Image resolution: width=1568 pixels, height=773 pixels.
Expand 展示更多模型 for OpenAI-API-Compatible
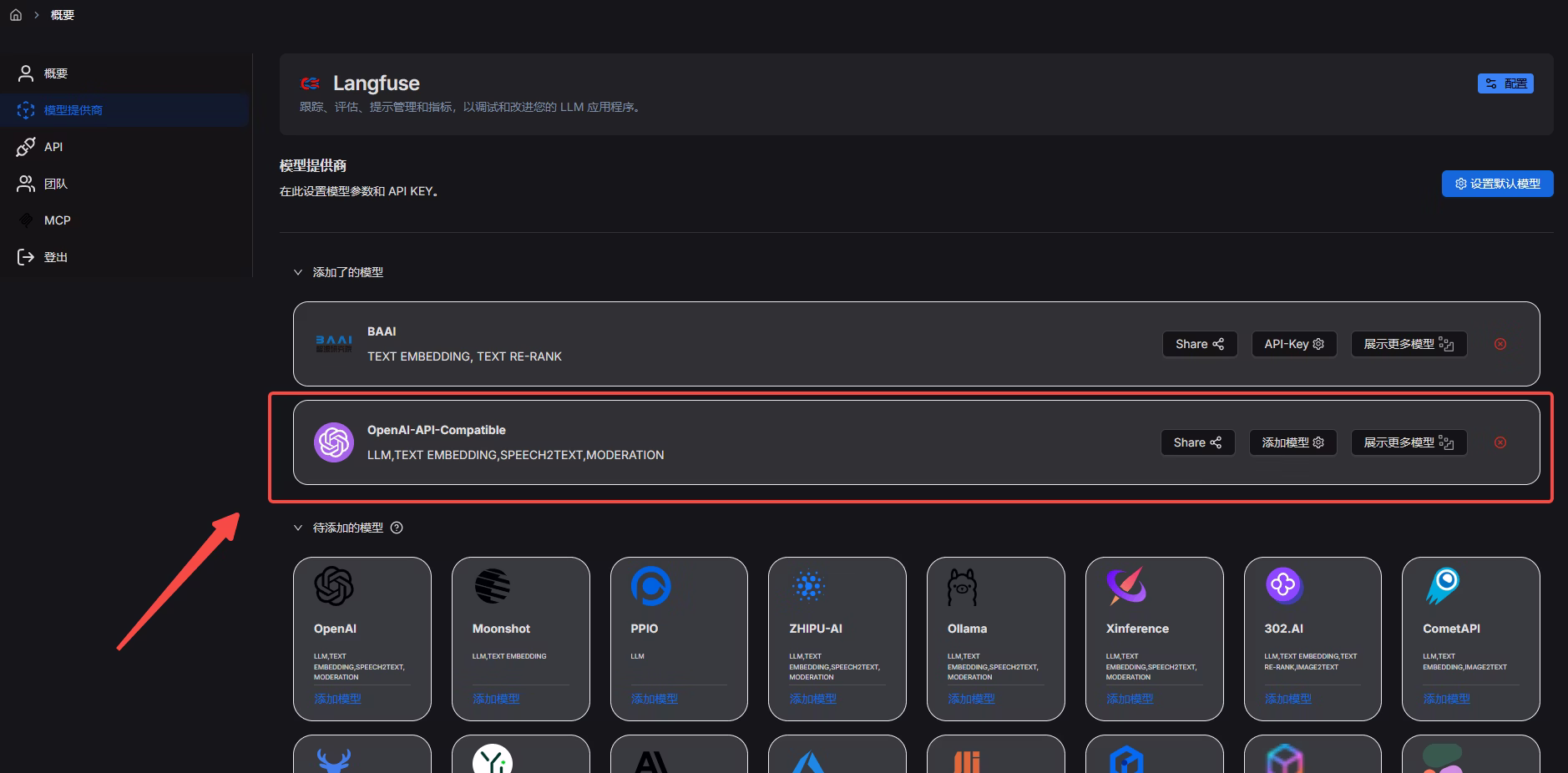[x=1409, y=442]
